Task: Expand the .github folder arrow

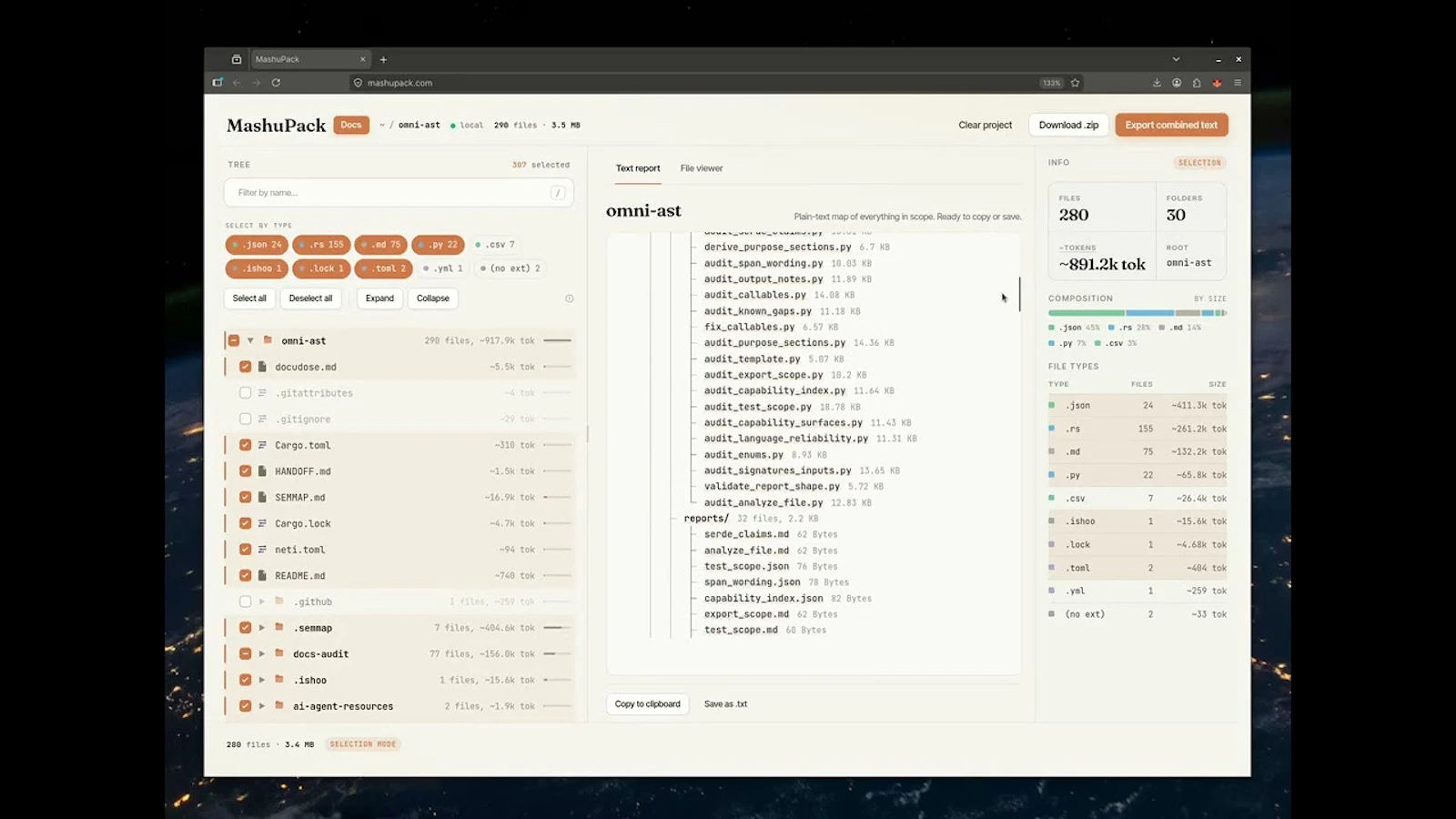Action: [x=262, y=602]
